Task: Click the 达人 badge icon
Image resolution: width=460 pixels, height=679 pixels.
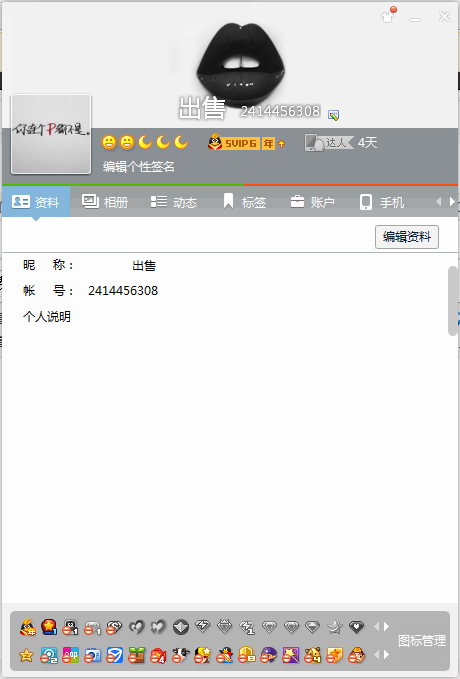Action: tap(329, 142)
